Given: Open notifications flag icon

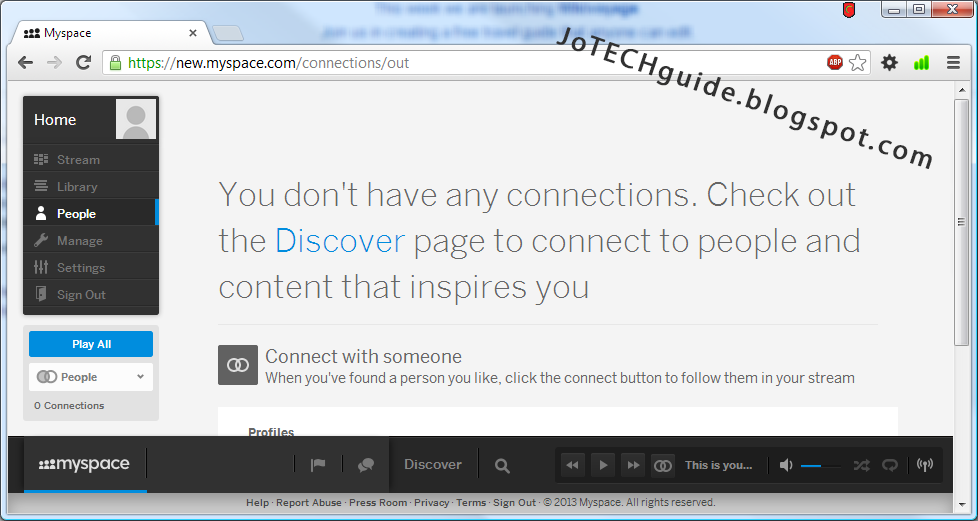Looking at the screenshot, I should click(x=318, y=465).
